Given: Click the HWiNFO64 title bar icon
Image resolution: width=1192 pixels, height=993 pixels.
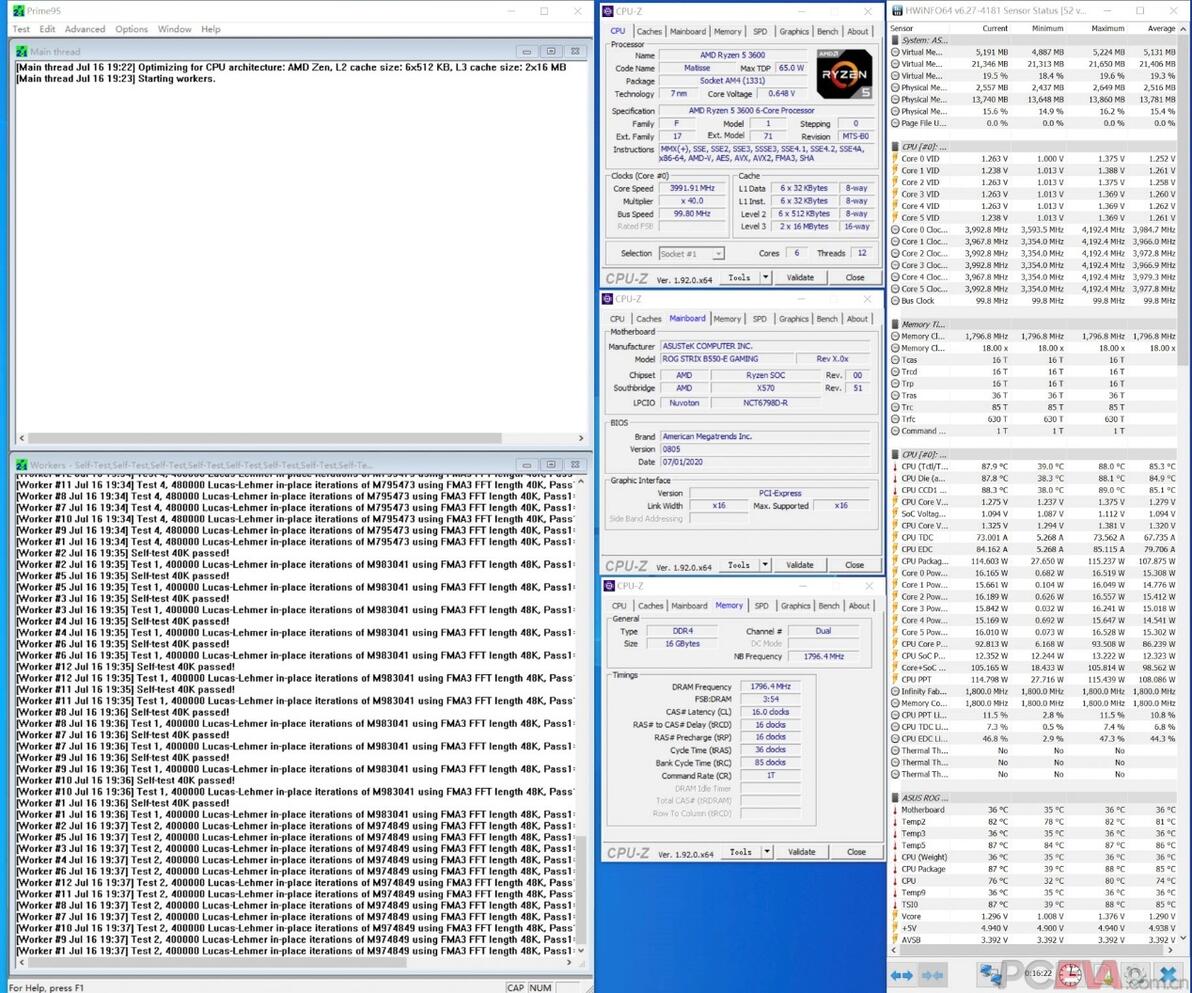Looking at the screenshot, I should [x=897, y=11].
